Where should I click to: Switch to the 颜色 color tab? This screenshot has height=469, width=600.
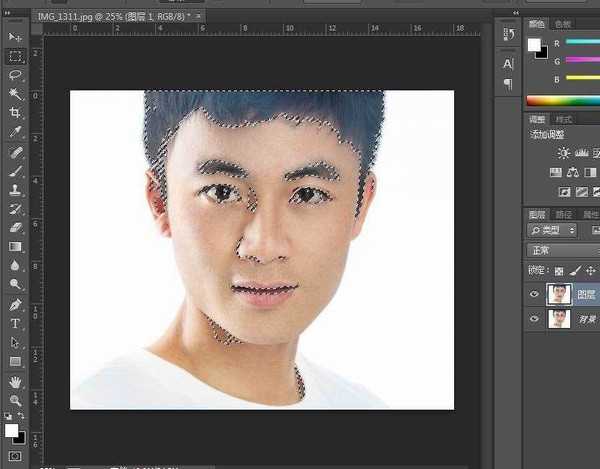536,24
